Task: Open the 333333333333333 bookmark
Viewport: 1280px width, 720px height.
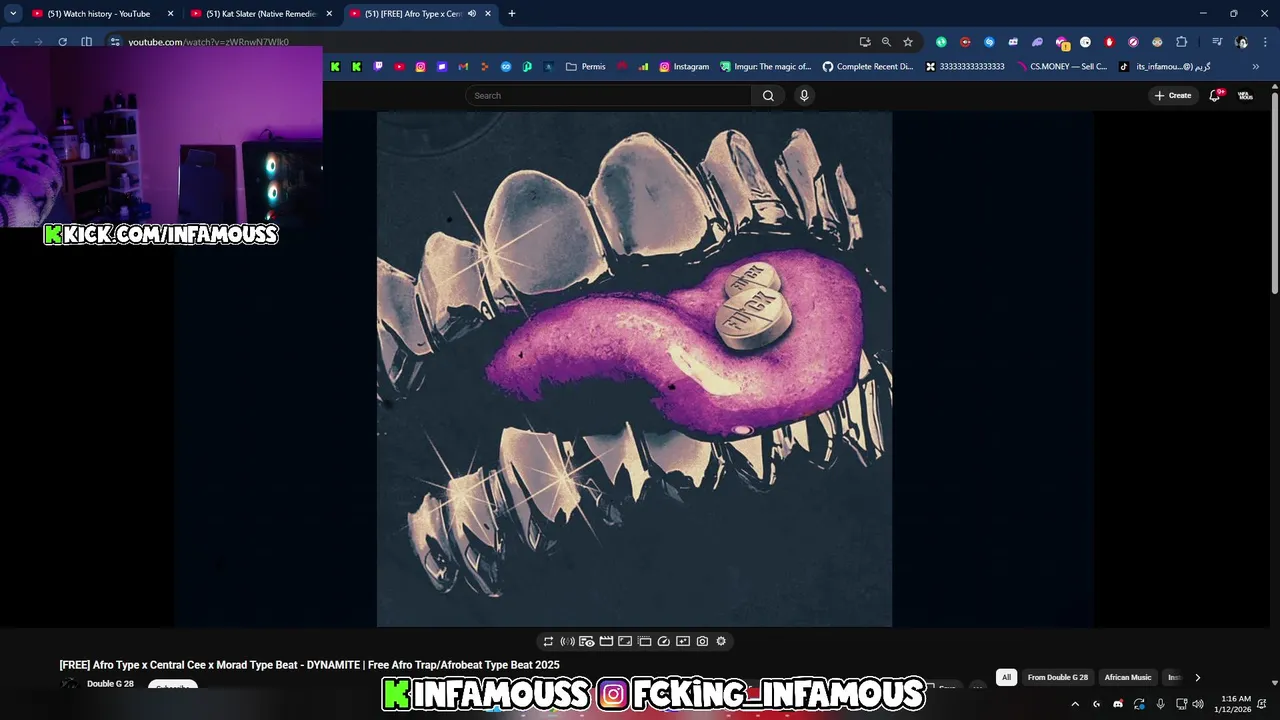Action: click(965, 67)
